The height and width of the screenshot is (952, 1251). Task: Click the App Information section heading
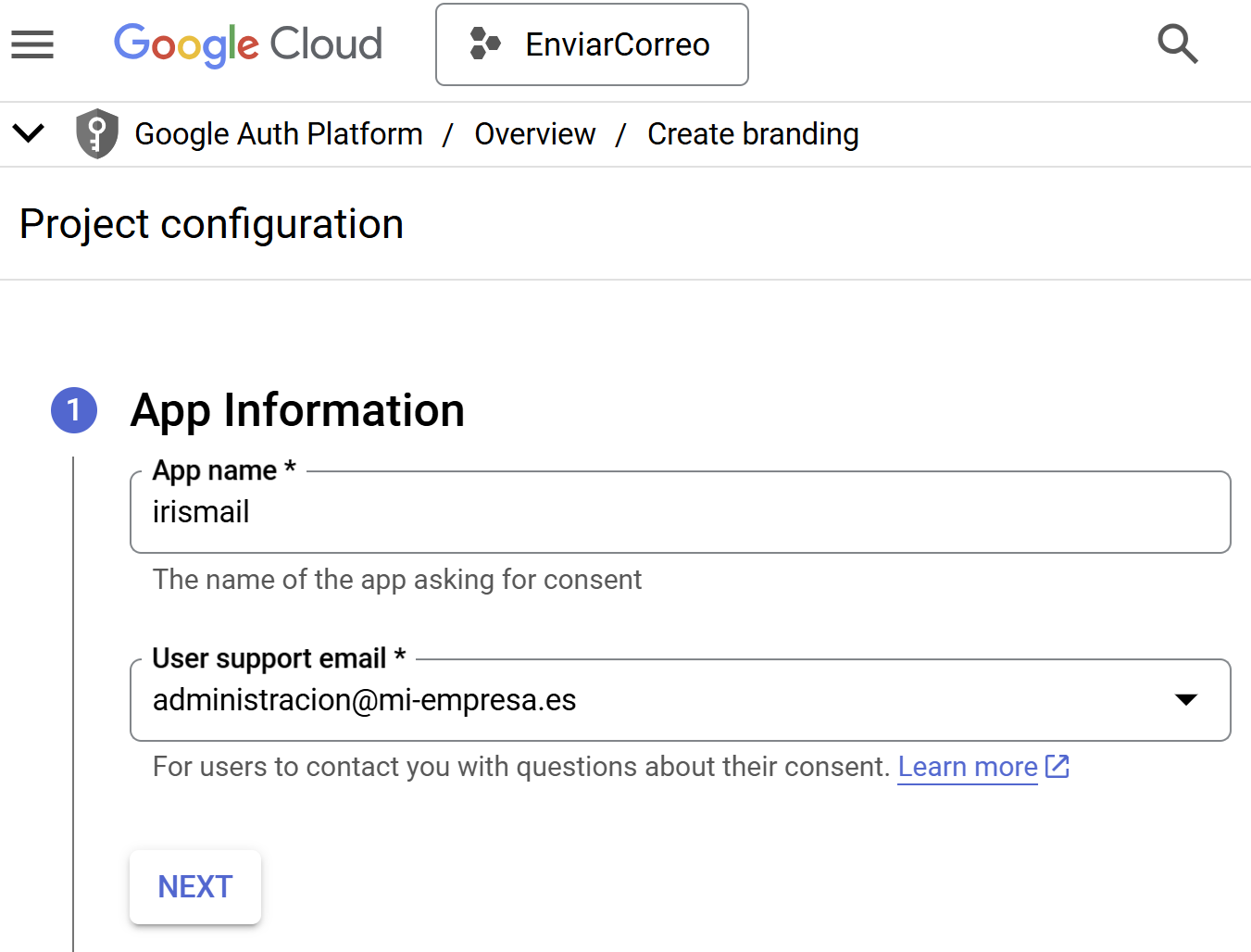pos(297,410)
